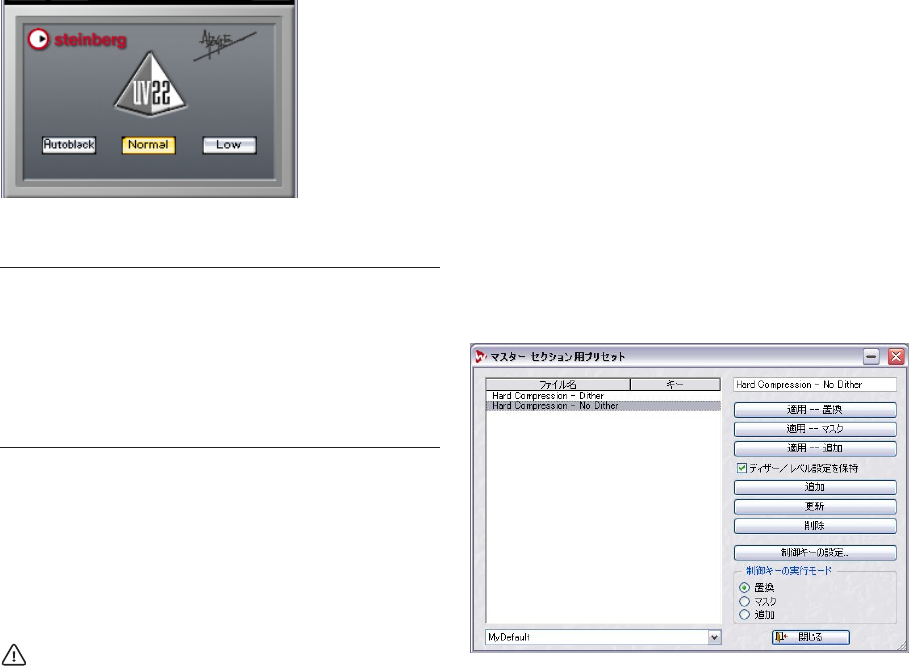Click the UV22 pyramid logo
Viewport: 909px width, 666px height.
coord(150,84)
